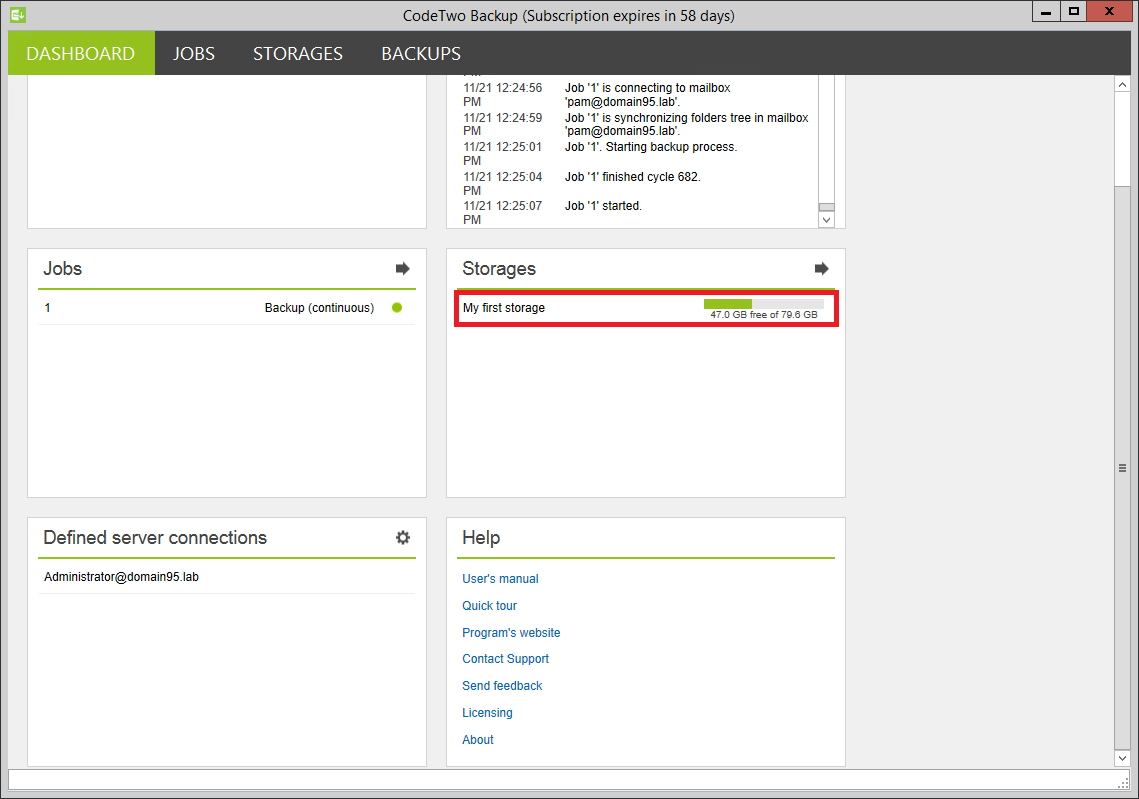The image size is (1139, 799).
Task: Click the About link
Action: click(478, 740)
